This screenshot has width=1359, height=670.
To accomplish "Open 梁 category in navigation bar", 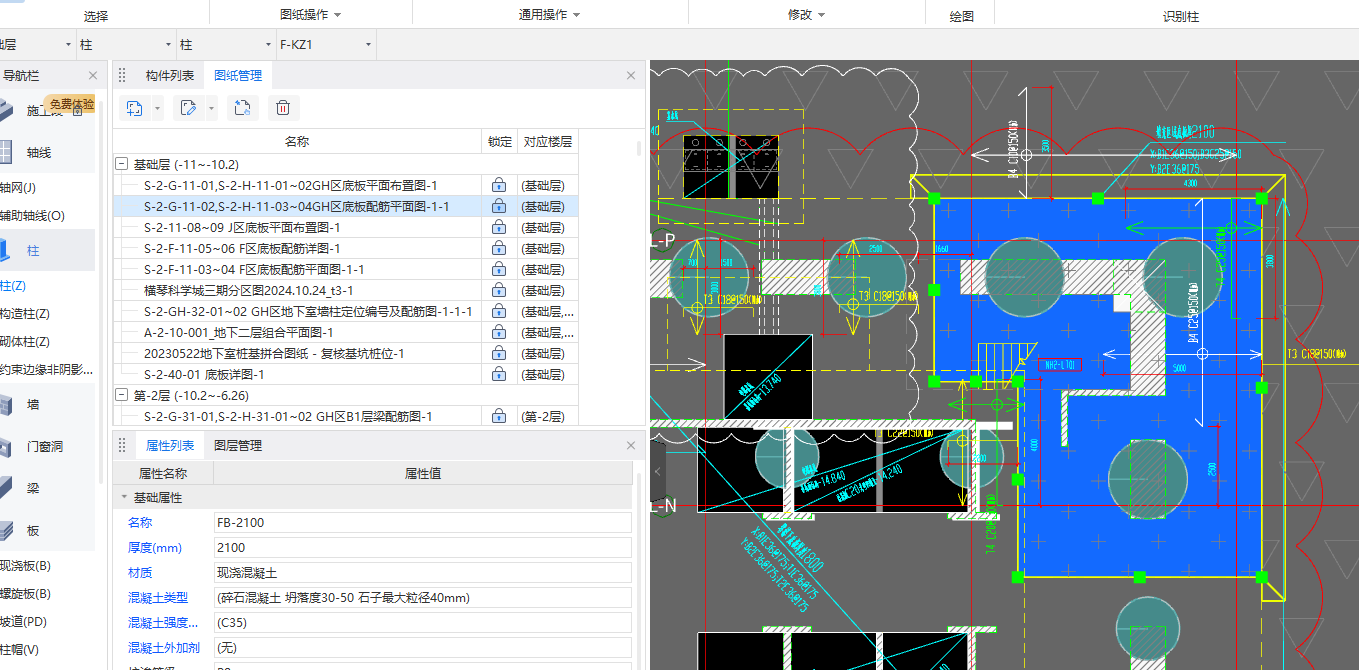I will [x=33, y=488].
